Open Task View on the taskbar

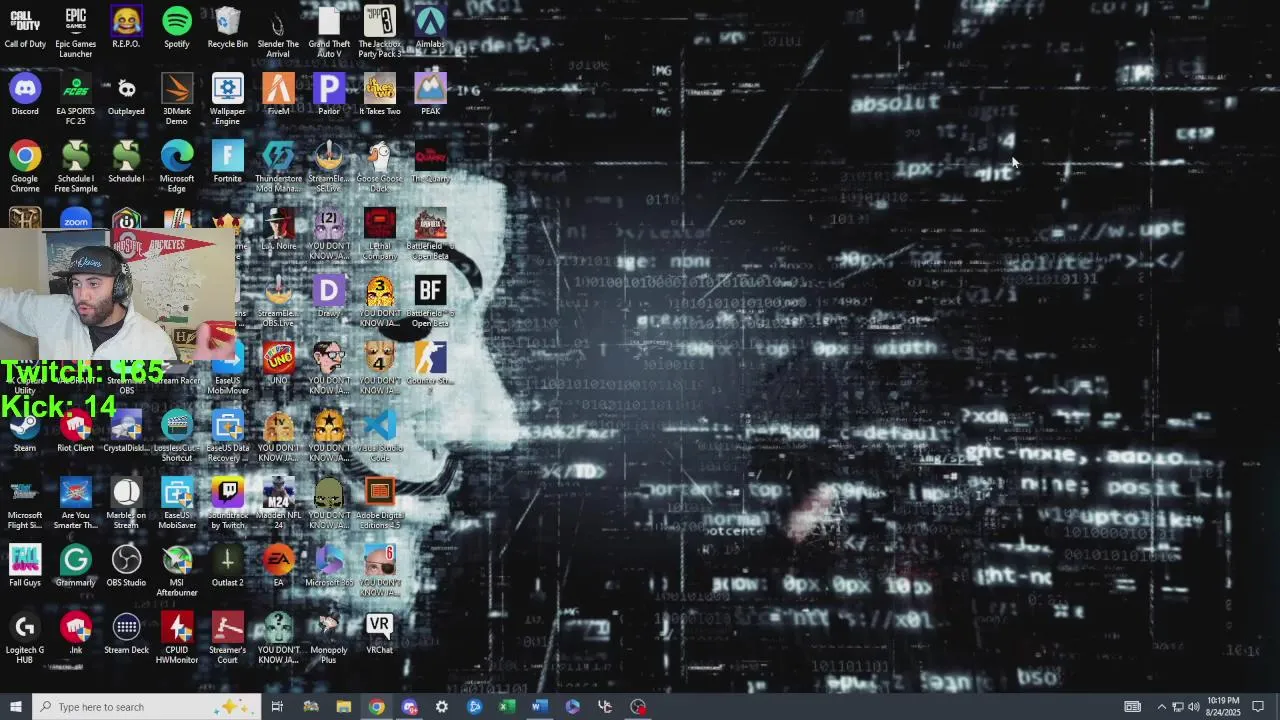(x=277, y=707)
